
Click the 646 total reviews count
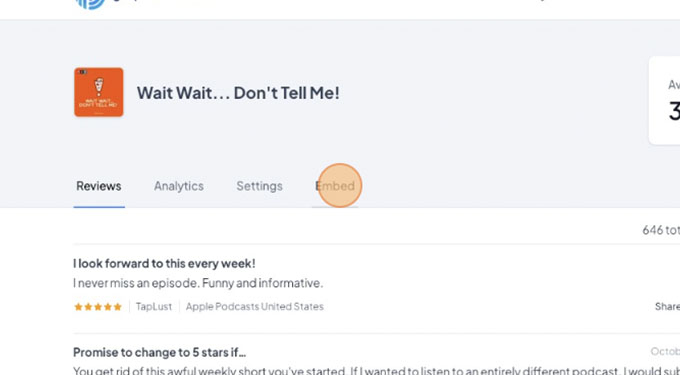coord(661,230)
